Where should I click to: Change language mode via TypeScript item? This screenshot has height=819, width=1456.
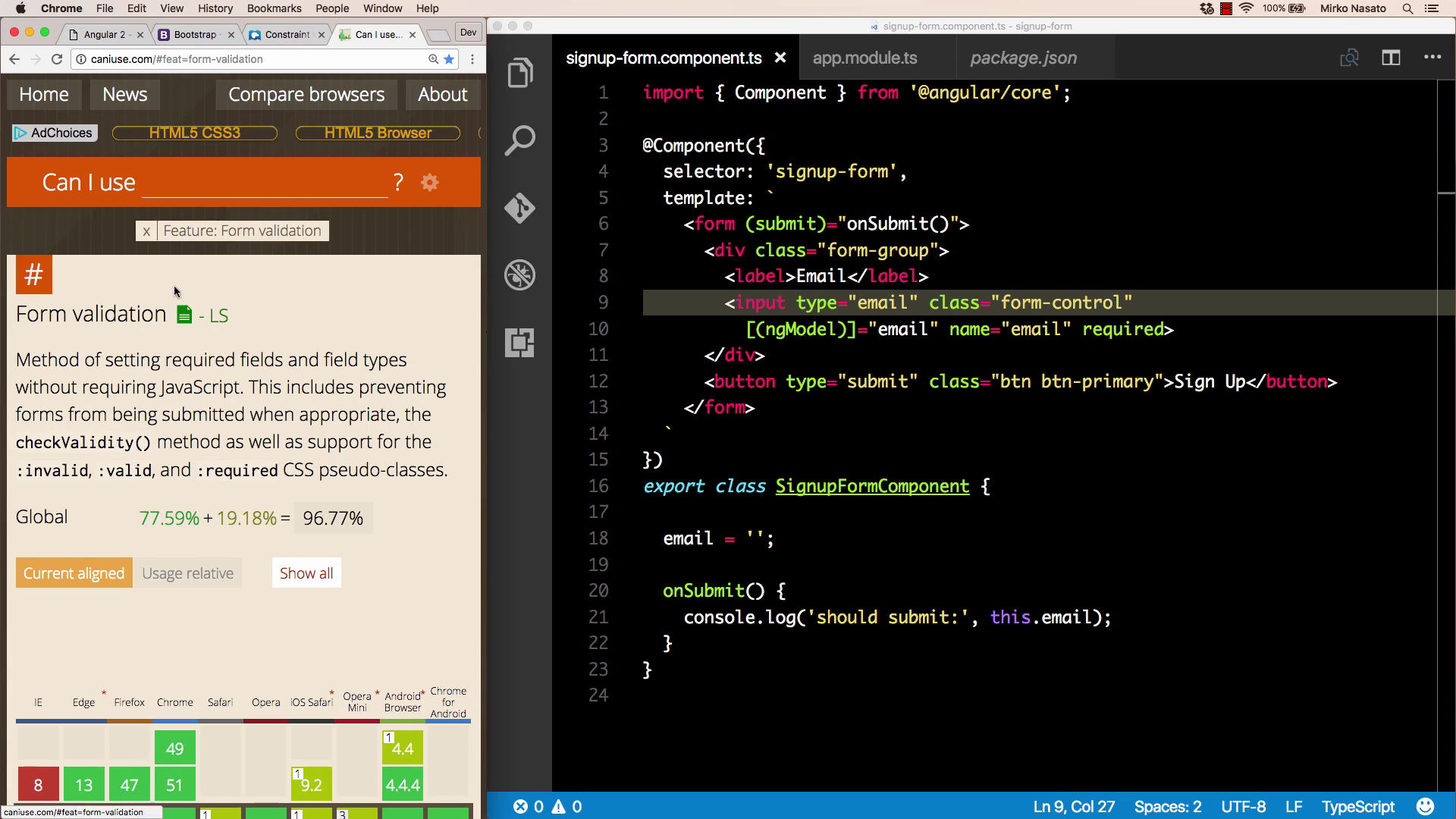point(1358,806)
